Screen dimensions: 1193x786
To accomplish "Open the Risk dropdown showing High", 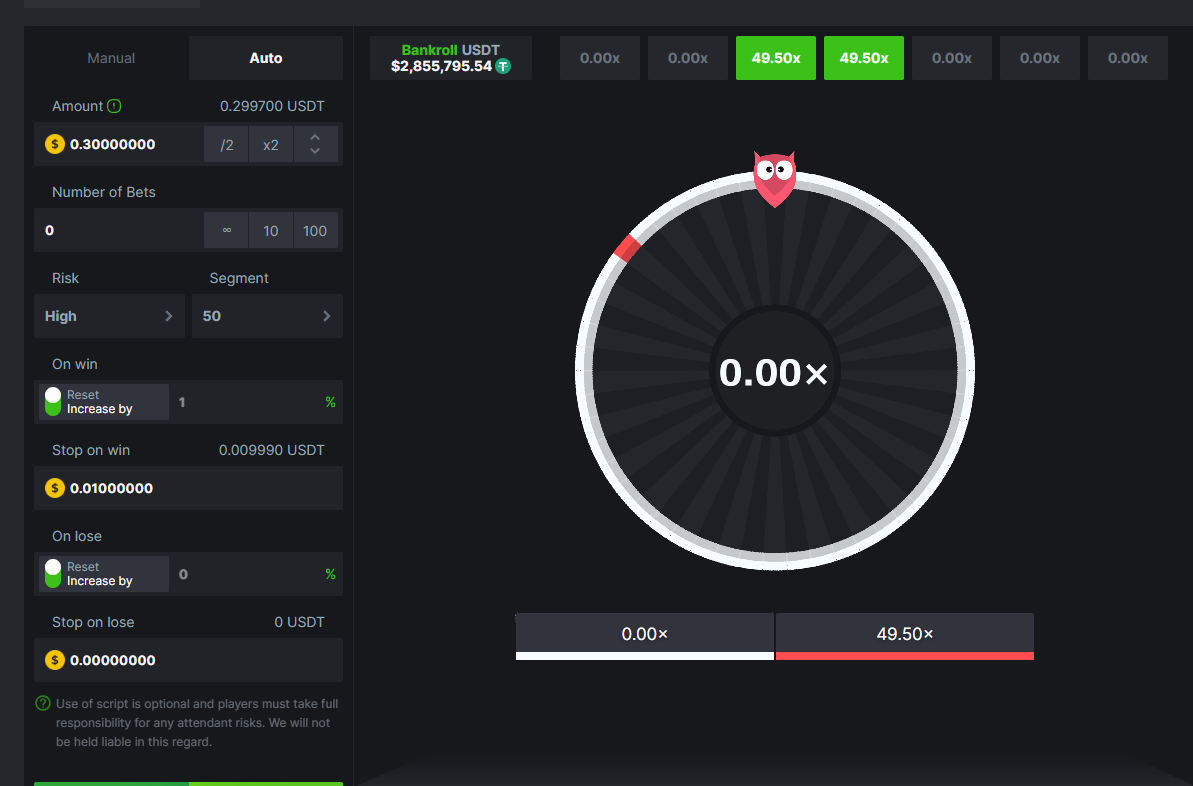I will [x=109, y=316].
